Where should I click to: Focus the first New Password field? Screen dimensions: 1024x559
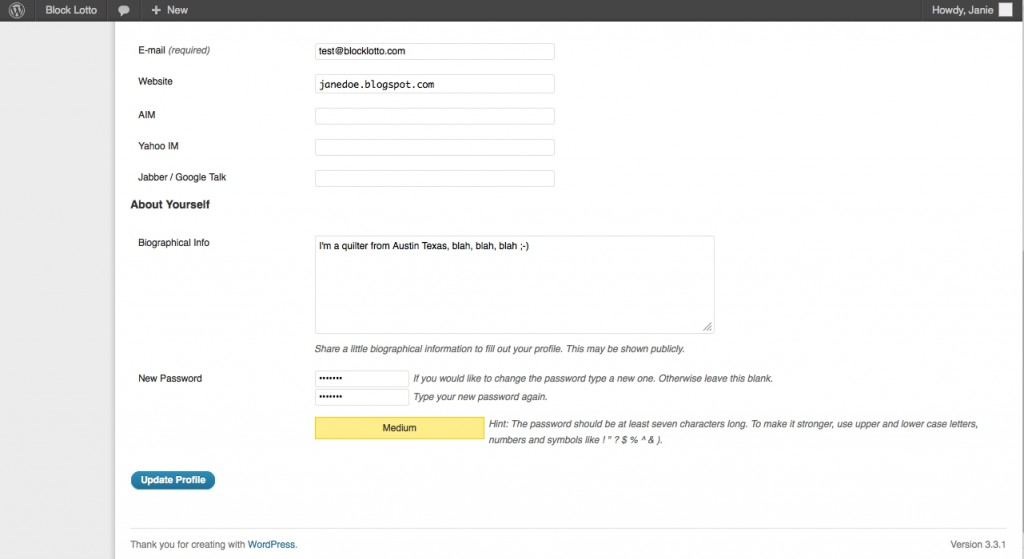coord(362,379)
